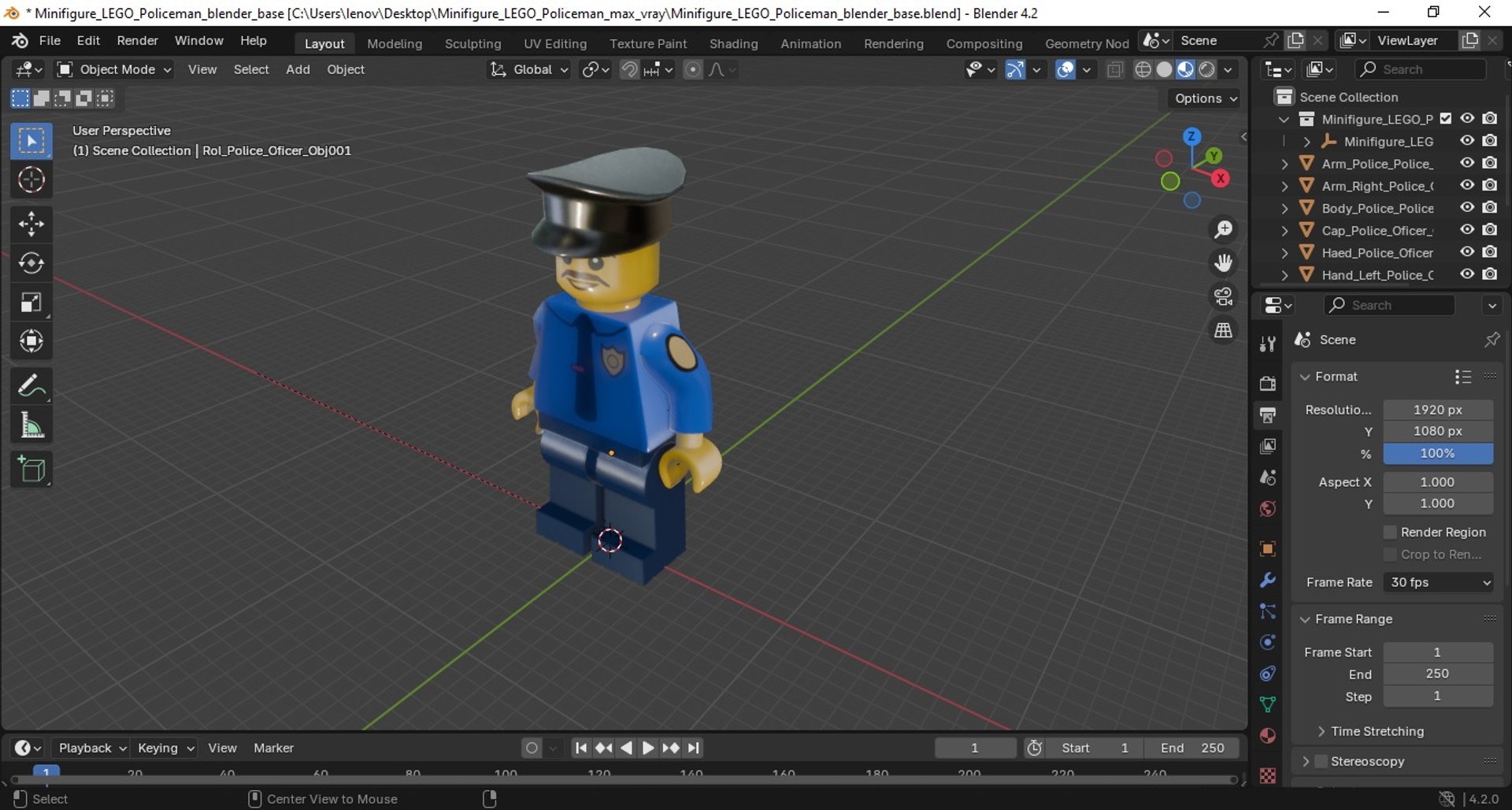Hide Body_Police_Police object in viewport
The height and width of the screenshot is (810, 1512).
coord(1467,207)
